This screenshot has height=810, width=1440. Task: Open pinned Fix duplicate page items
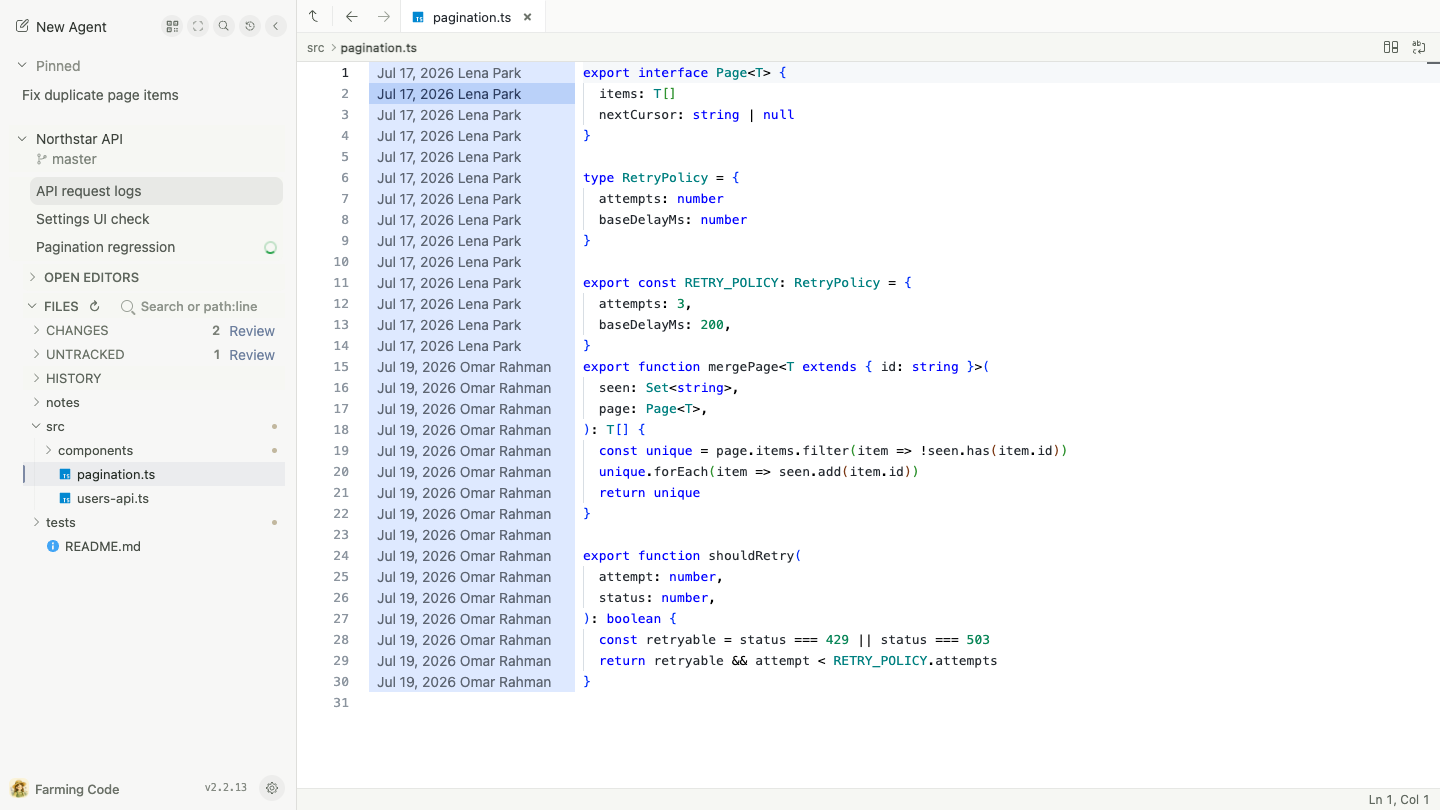coord(100,95)
